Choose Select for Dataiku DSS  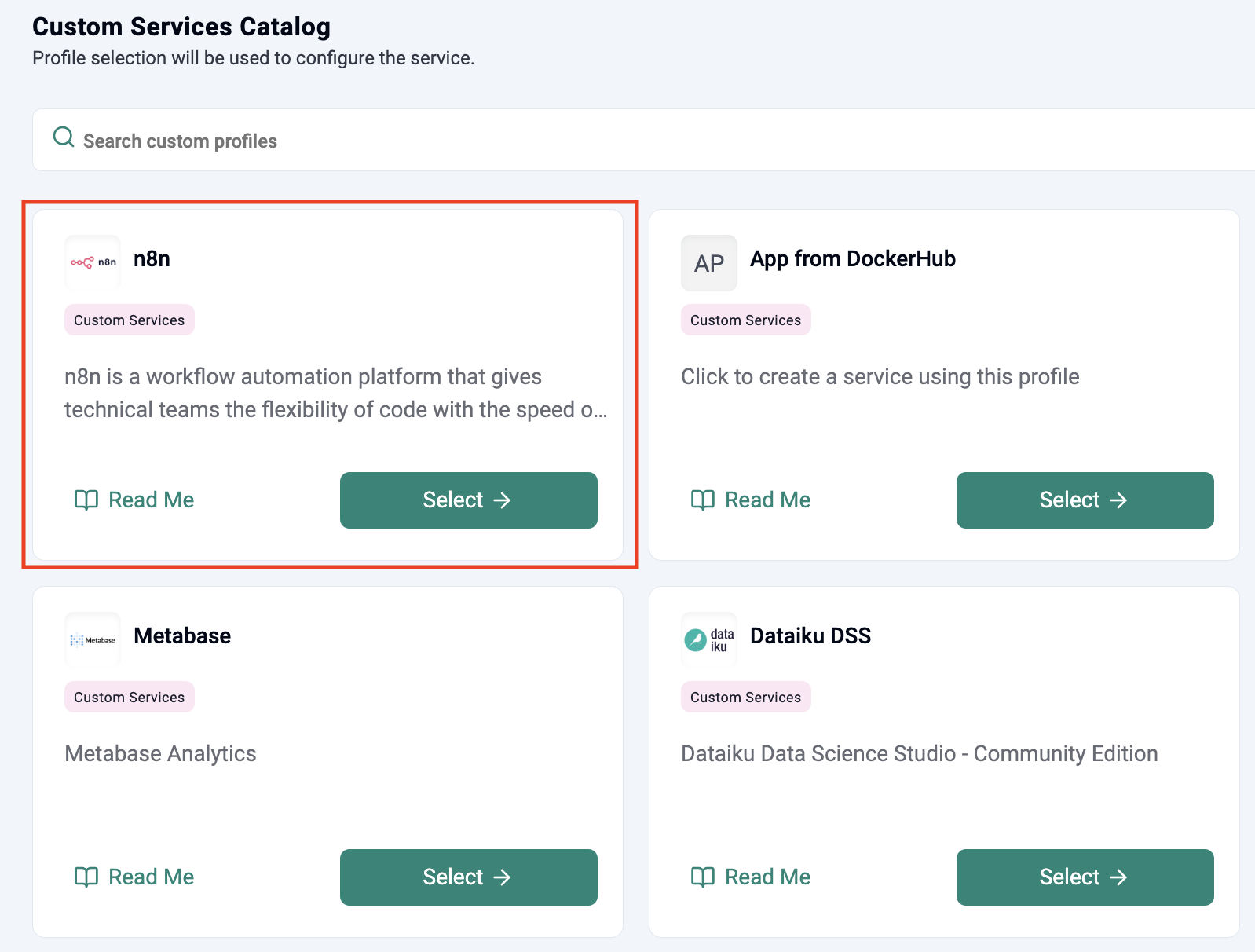pyautogui.click(x=1085, y=877)
